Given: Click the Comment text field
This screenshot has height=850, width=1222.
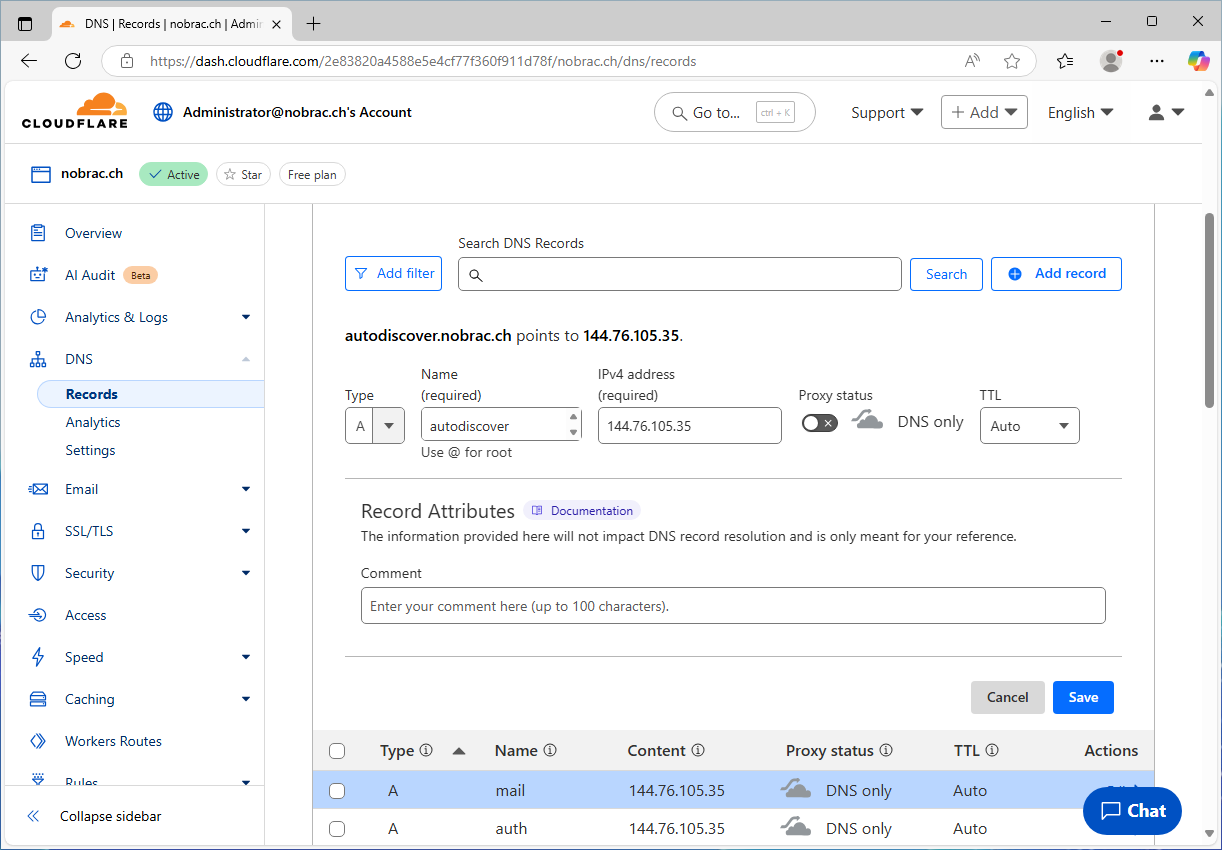Looking at the screenshot, I should tap(733, 606).
